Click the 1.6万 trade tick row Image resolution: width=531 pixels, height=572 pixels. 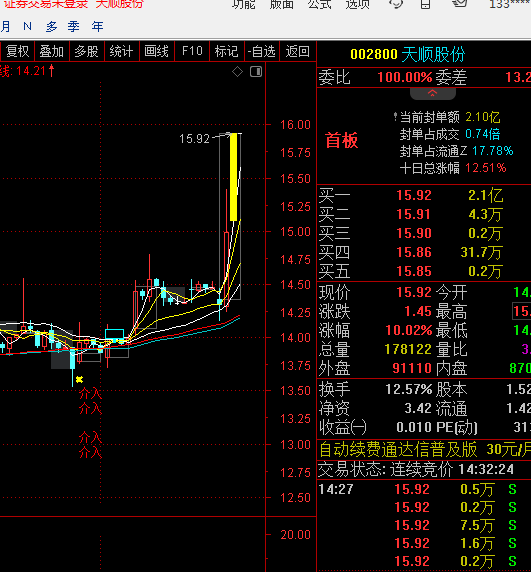pyautogui.click(x=424, y=543)
